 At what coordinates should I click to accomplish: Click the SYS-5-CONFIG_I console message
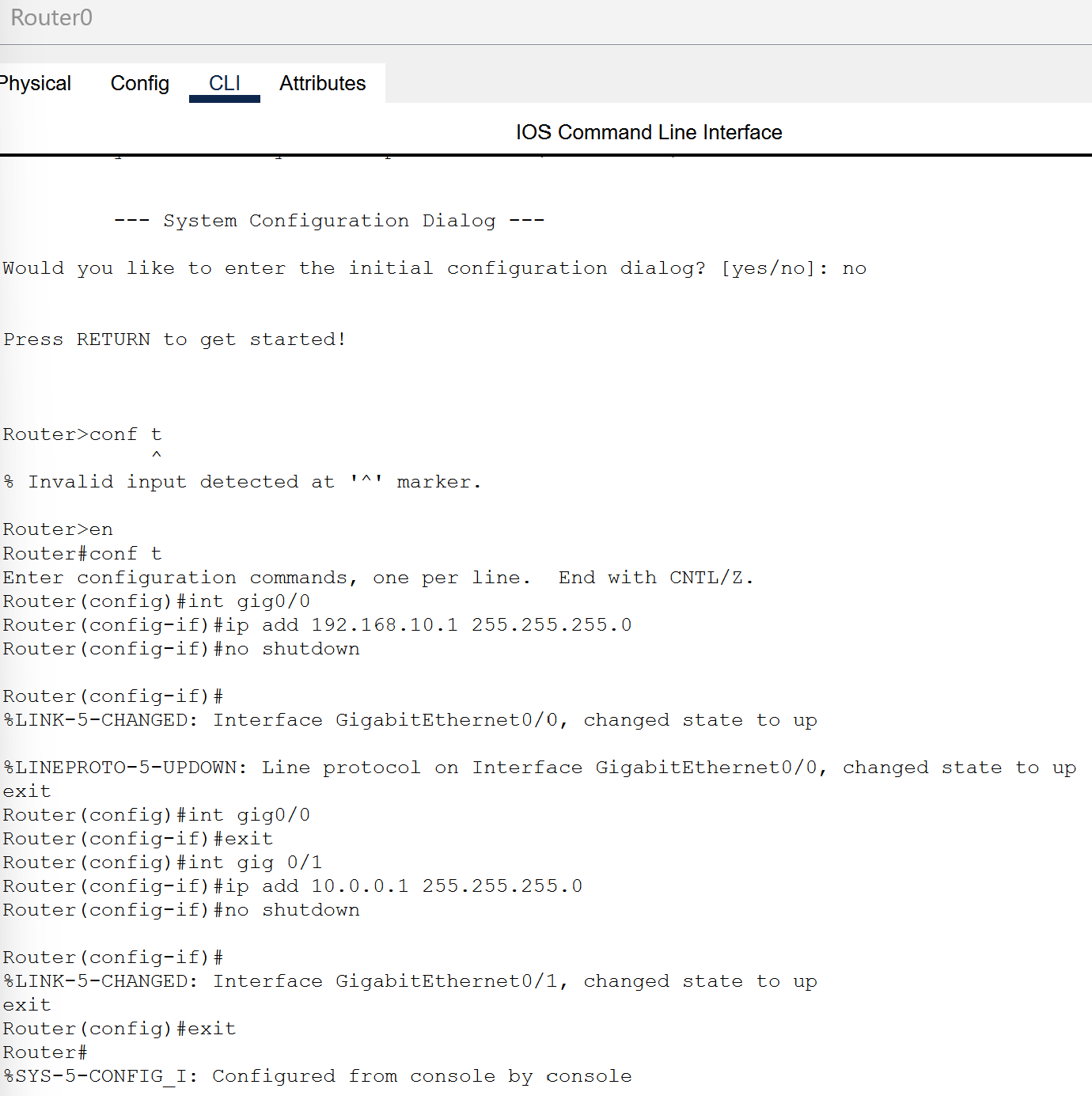pyautogui.click(x=317, y=1076)
